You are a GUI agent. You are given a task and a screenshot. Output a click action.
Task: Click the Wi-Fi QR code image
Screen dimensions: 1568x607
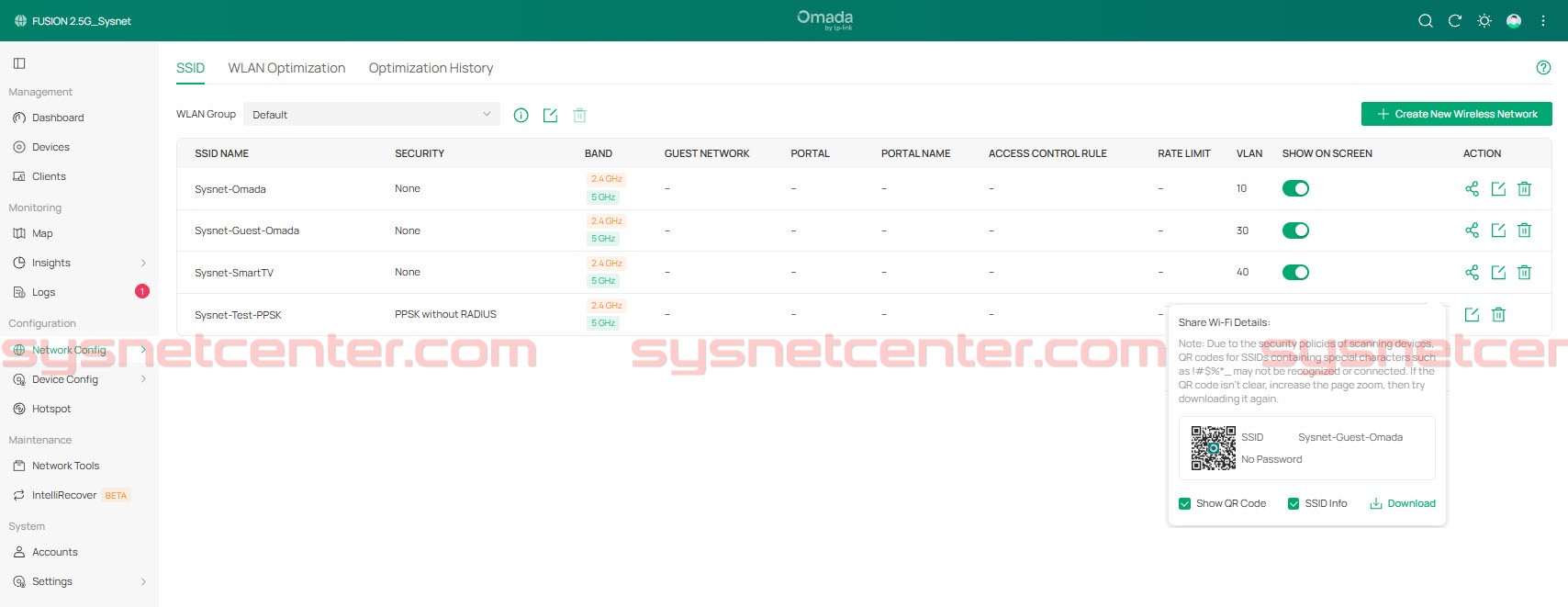point(1213,448)
